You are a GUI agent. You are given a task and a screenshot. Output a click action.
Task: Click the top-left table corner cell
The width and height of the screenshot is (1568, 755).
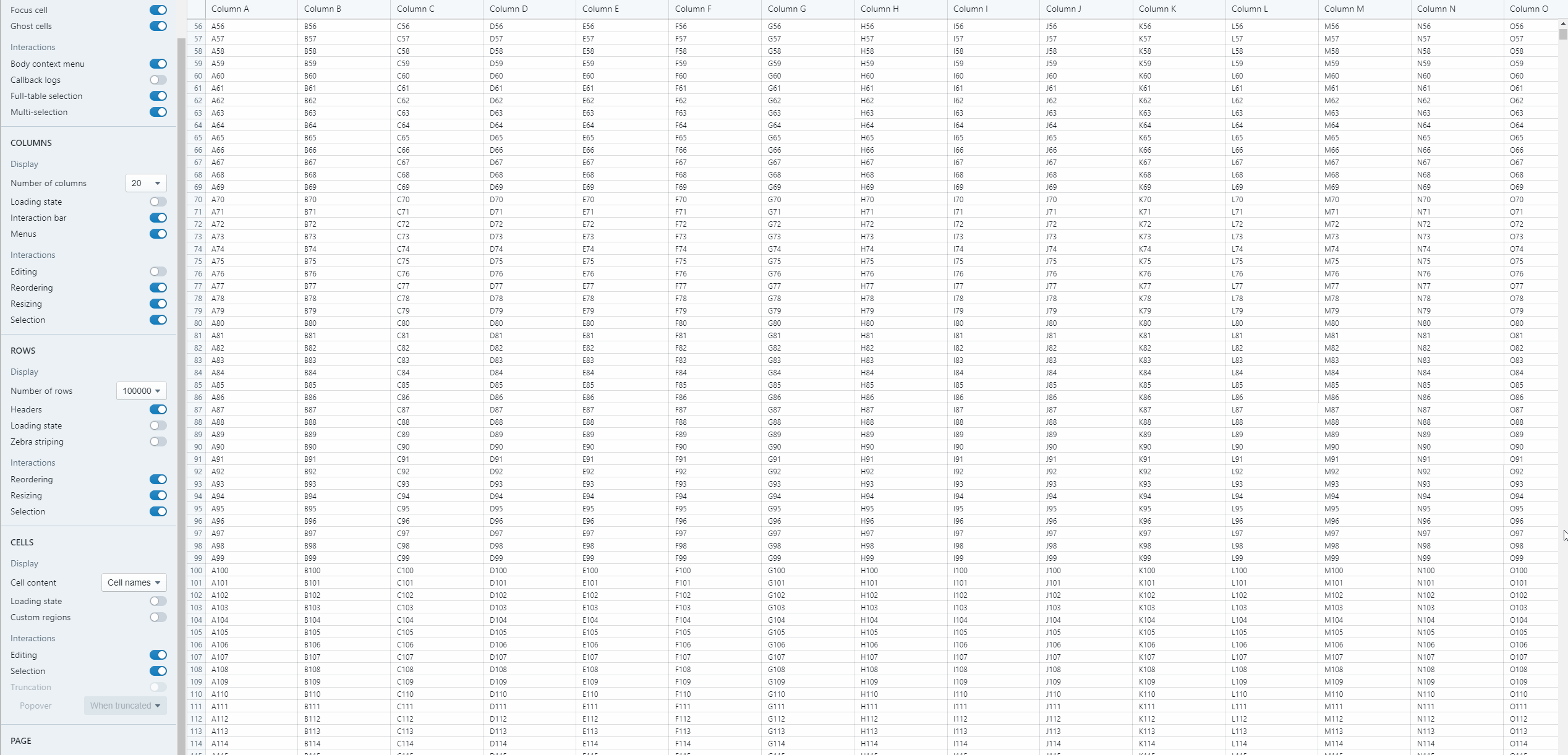196,9
